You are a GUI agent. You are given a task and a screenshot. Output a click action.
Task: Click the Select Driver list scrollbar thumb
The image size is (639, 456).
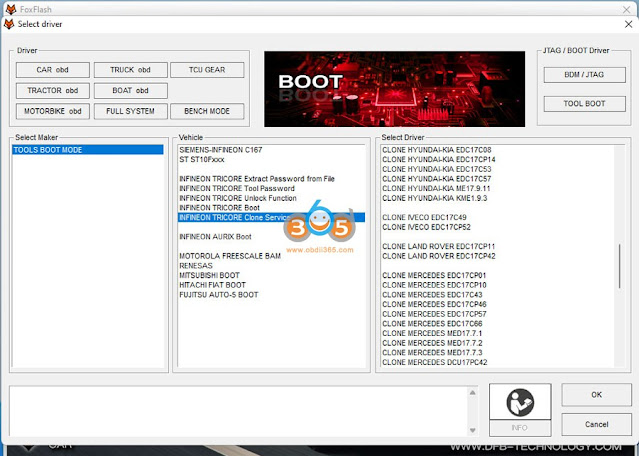[619, 266]
